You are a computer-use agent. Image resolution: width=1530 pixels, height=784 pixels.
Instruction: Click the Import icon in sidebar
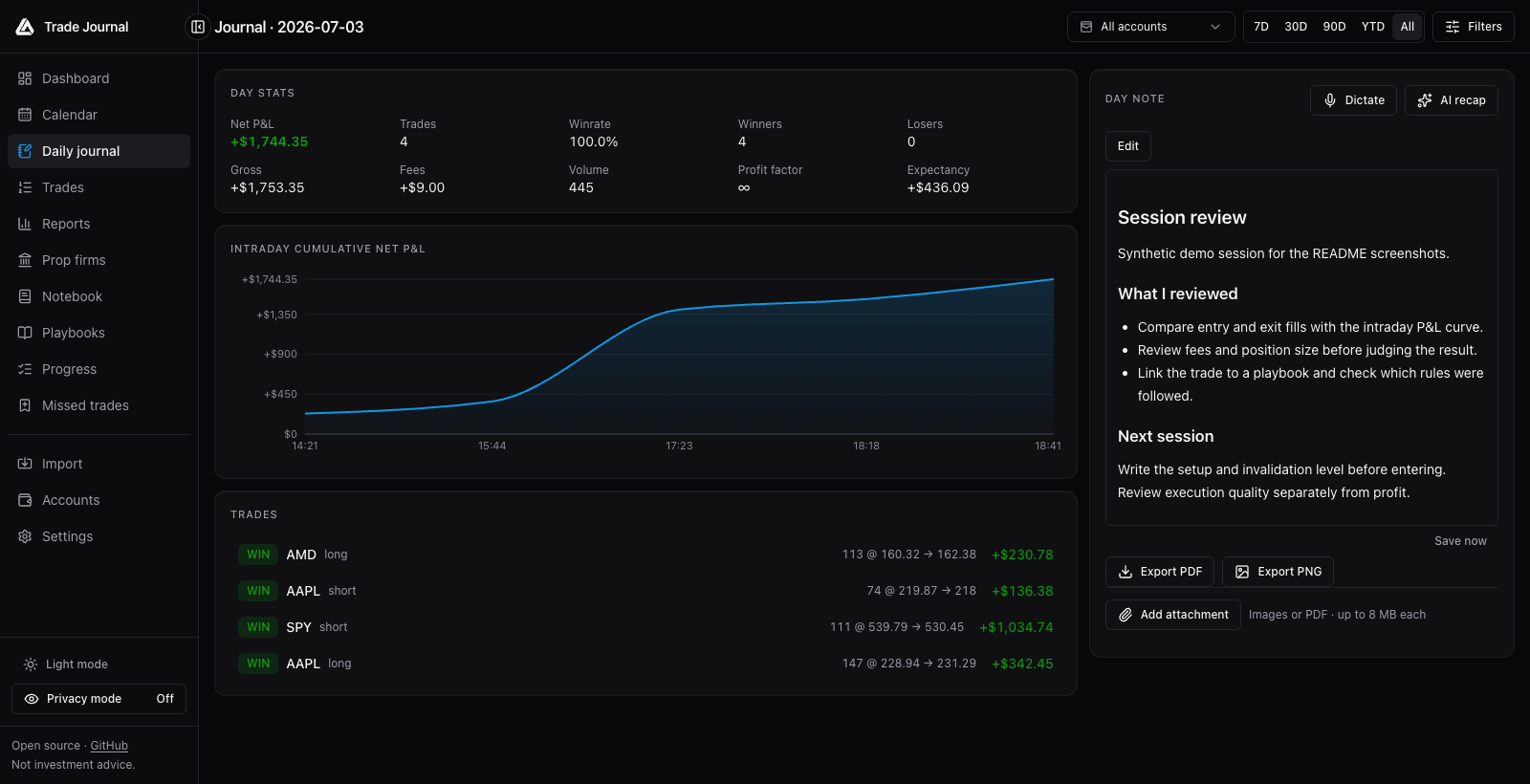(x=25, y=464)
